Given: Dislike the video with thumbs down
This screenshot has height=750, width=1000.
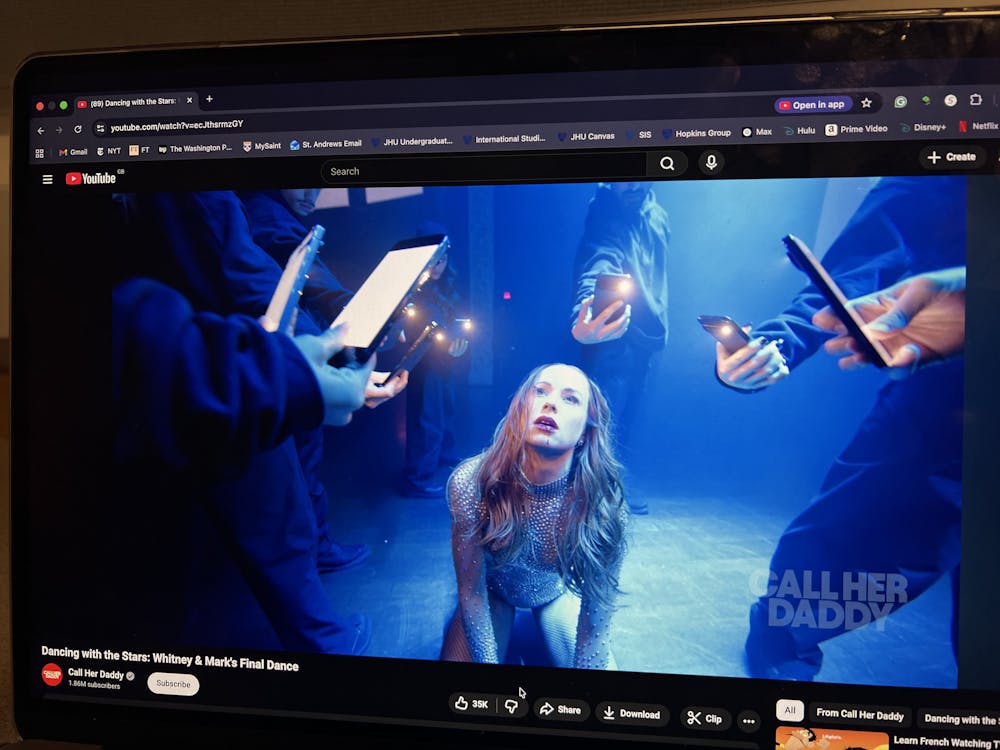Looking at the screenshot, I should click(x=512, y=706).
